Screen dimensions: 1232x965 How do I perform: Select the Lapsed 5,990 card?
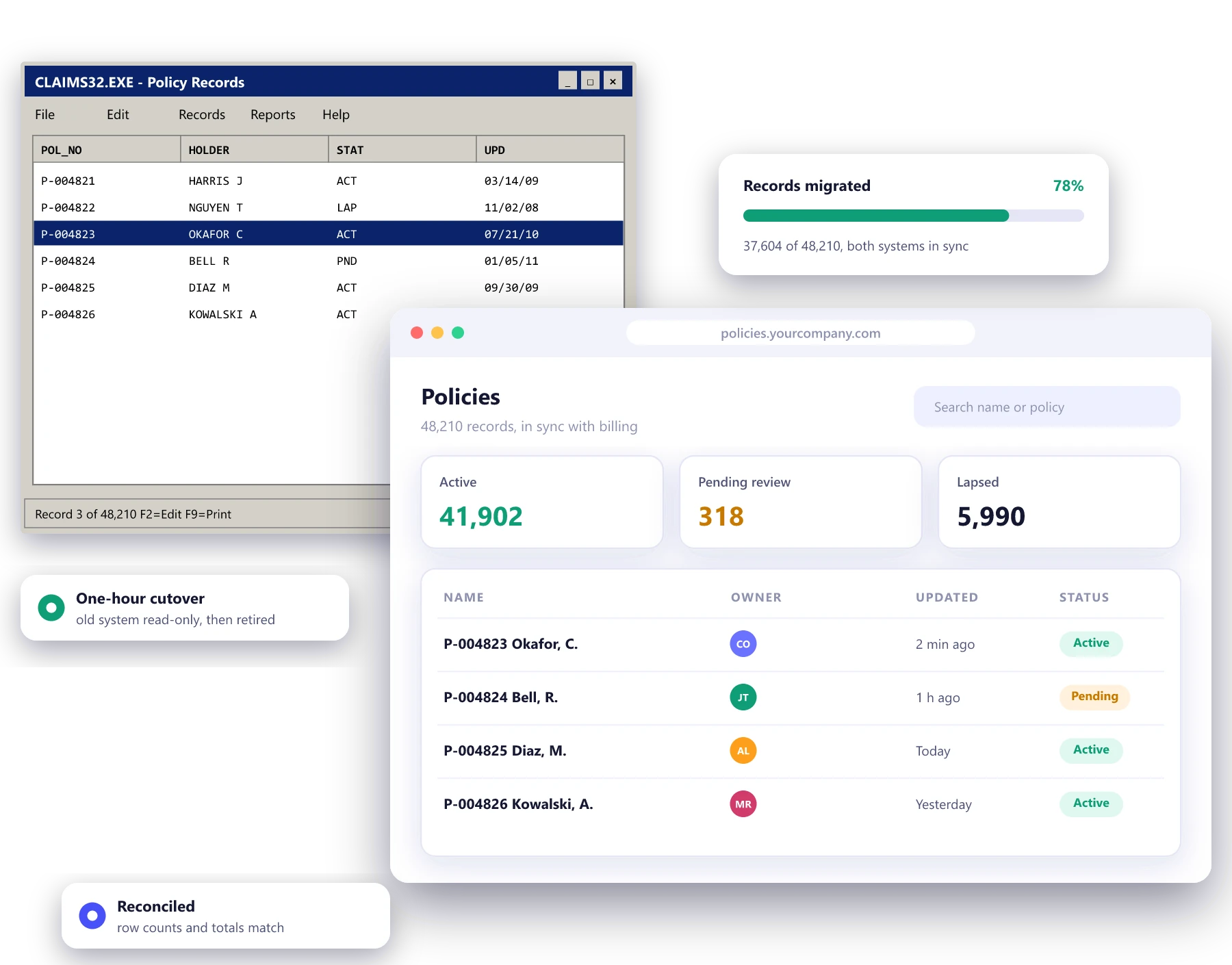(x=1060, y=502)
